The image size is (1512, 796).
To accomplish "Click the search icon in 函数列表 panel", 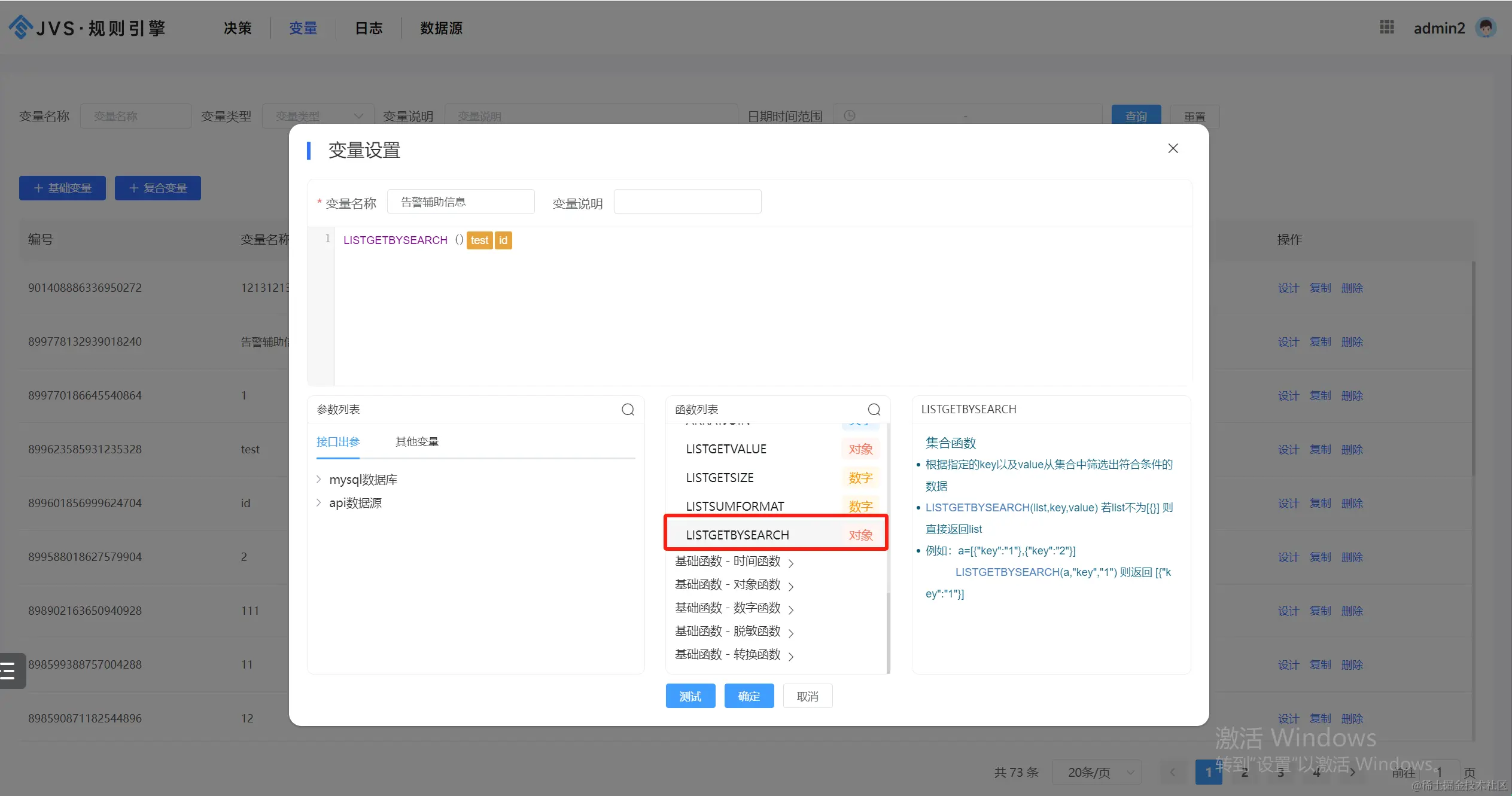I will click(874, 410).
